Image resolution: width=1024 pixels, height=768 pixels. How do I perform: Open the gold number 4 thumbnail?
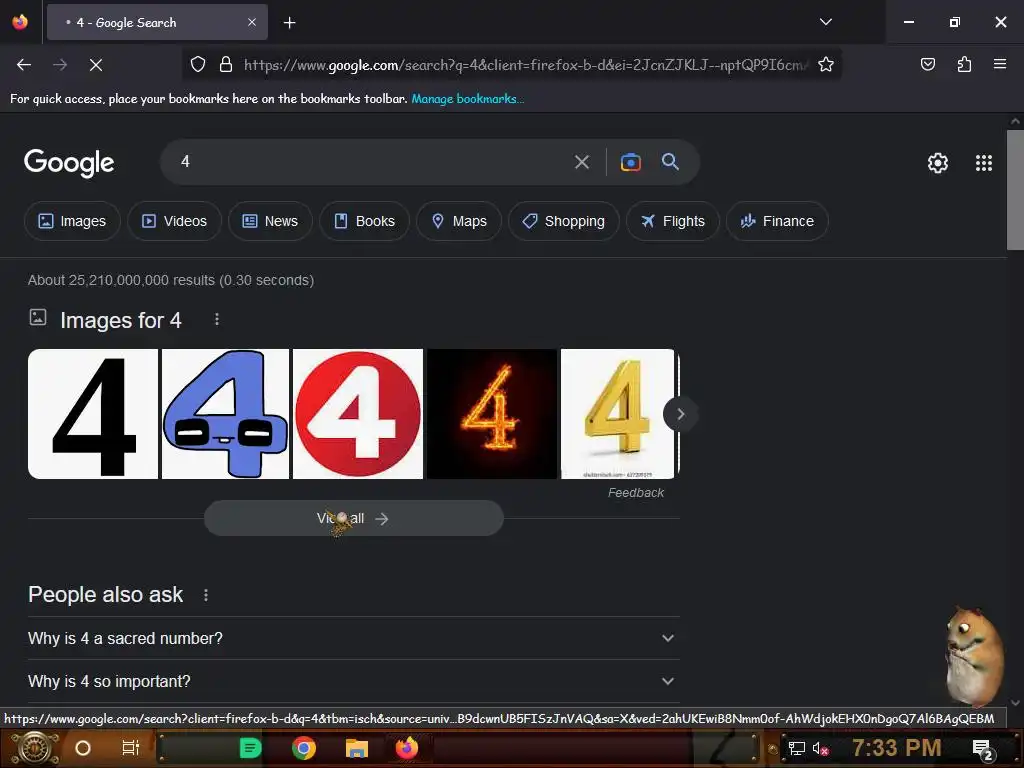point(617,414)
